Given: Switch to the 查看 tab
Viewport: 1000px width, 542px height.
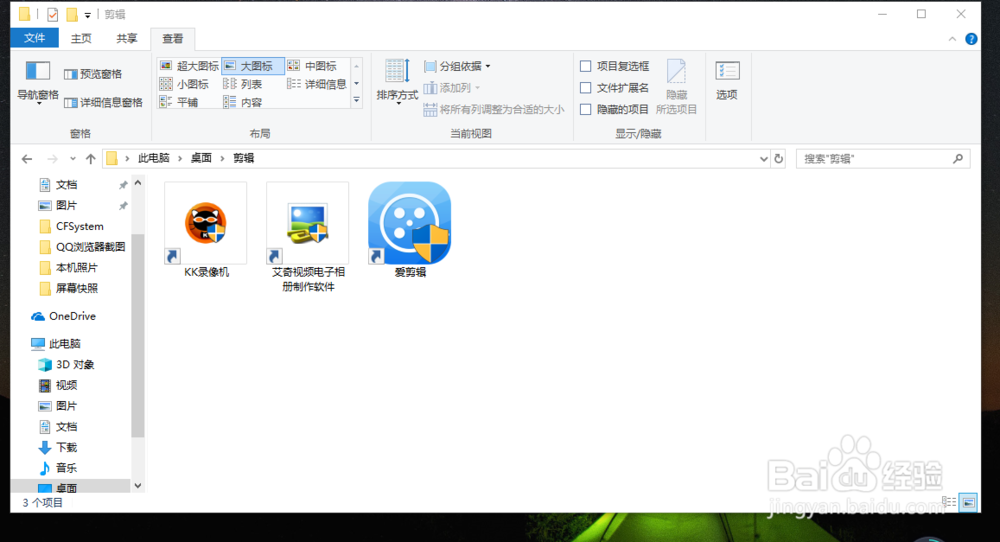Looking at the screenshot, I should pyautogui.click(x=172, y=39).
